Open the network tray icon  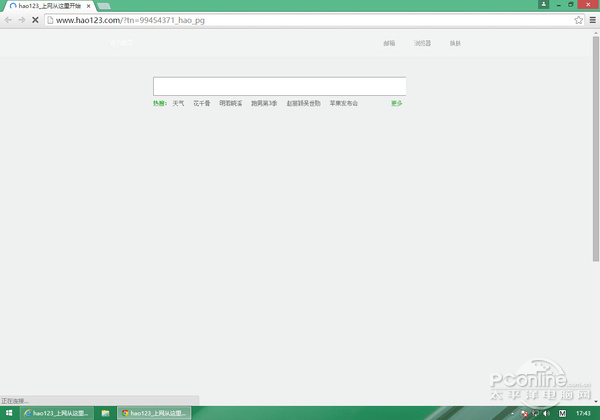[535, 413]
